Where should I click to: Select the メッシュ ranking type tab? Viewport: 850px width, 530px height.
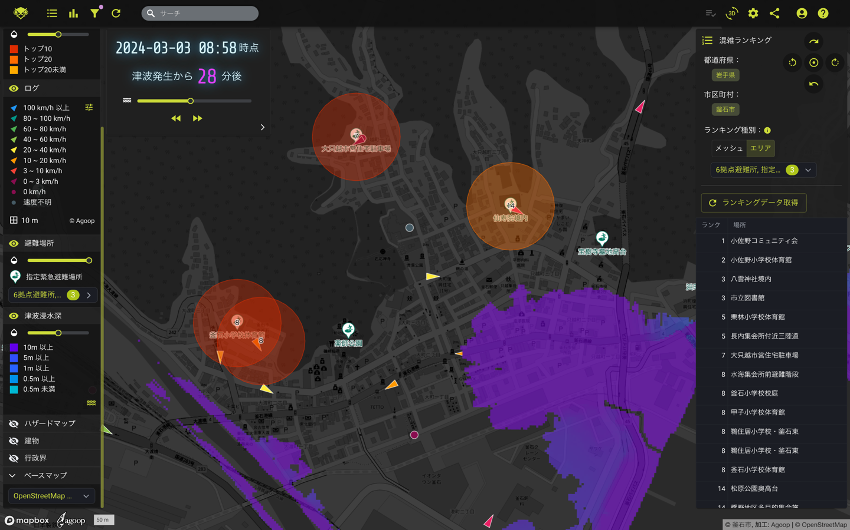[727, 148]
